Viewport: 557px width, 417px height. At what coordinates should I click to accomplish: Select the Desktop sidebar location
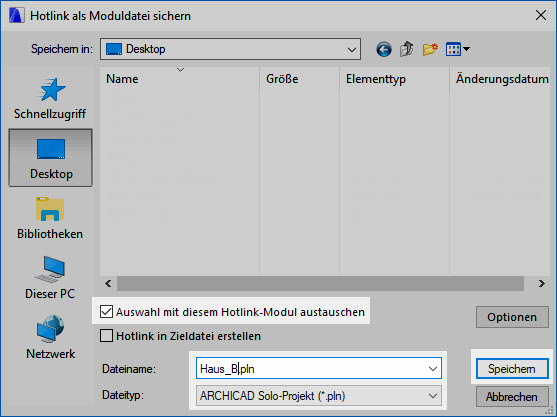pos(50,158)
